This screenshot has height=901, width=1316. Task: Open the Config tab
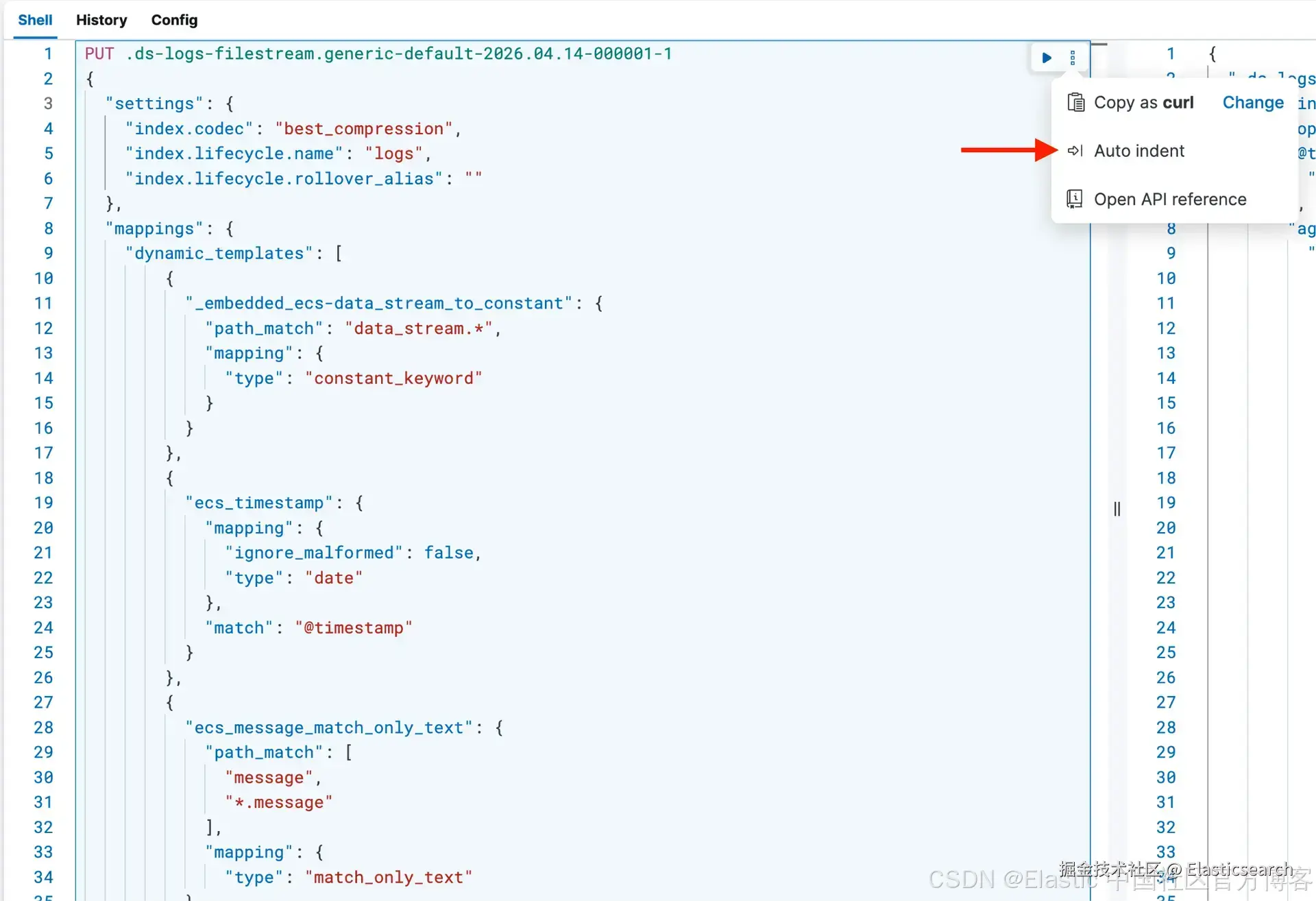pyautogui.click(x=174, y=20)
